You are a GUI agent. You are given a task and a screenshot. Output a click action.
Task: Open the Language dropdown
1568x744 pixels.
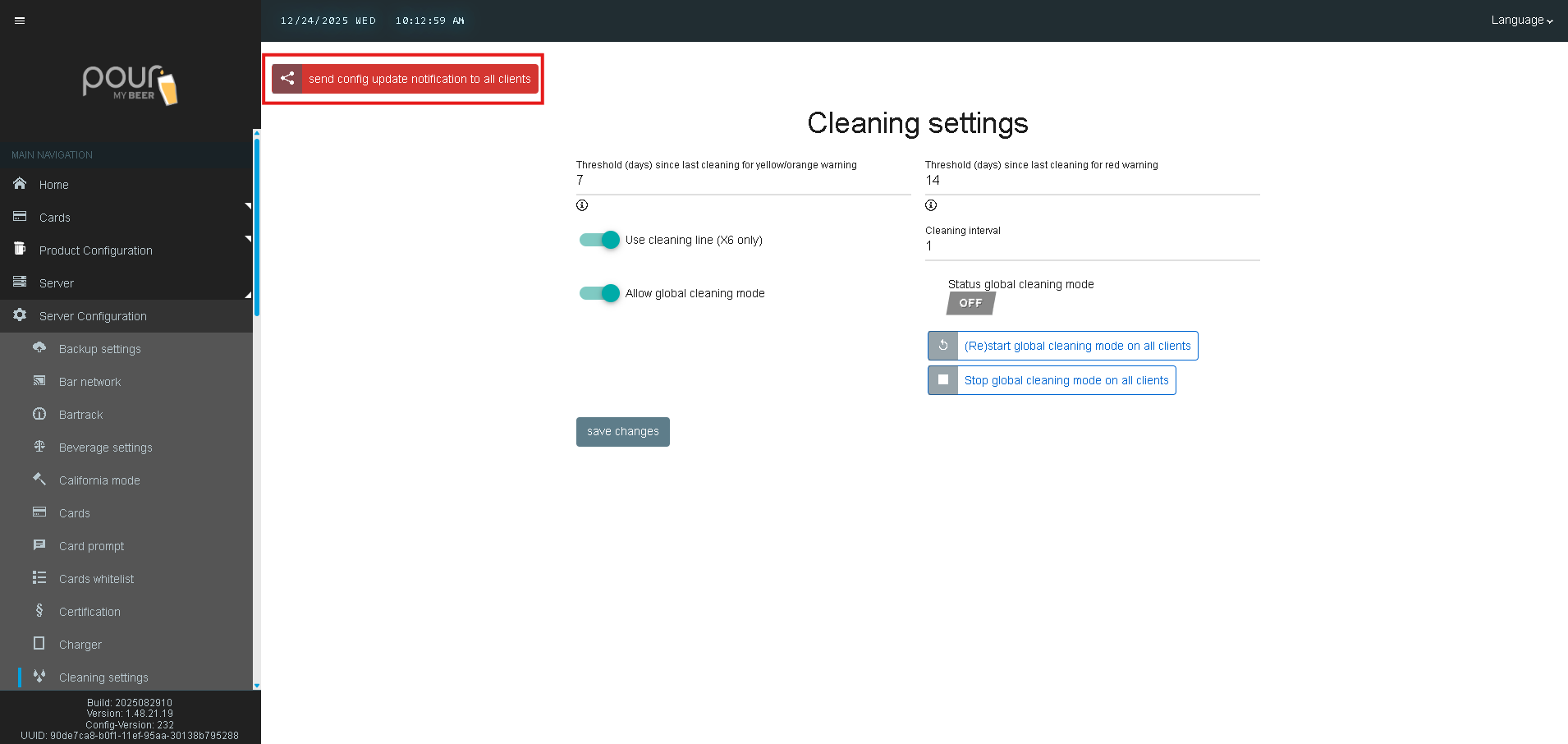point(1521,21)
